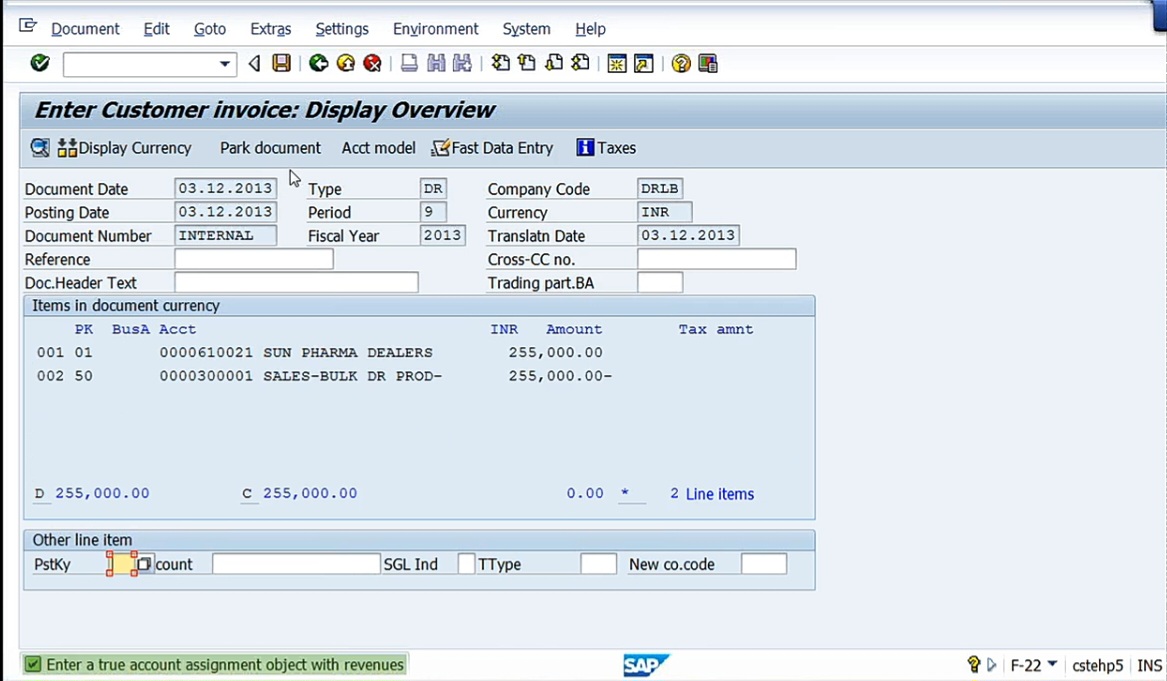The width and height of the screenshot is (1167, 681).
Task: Click the INS mode indicator
Action: [1149, 665]
